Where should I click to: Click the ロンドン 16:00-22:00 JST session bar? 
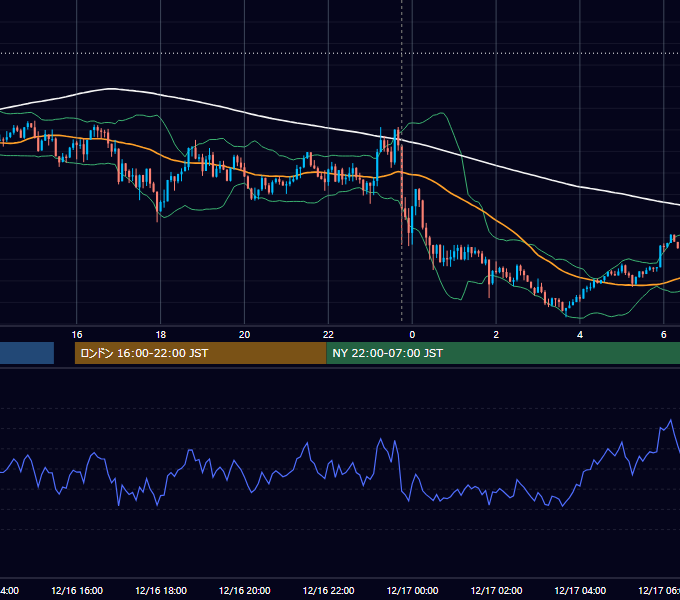tap(200, 353)
